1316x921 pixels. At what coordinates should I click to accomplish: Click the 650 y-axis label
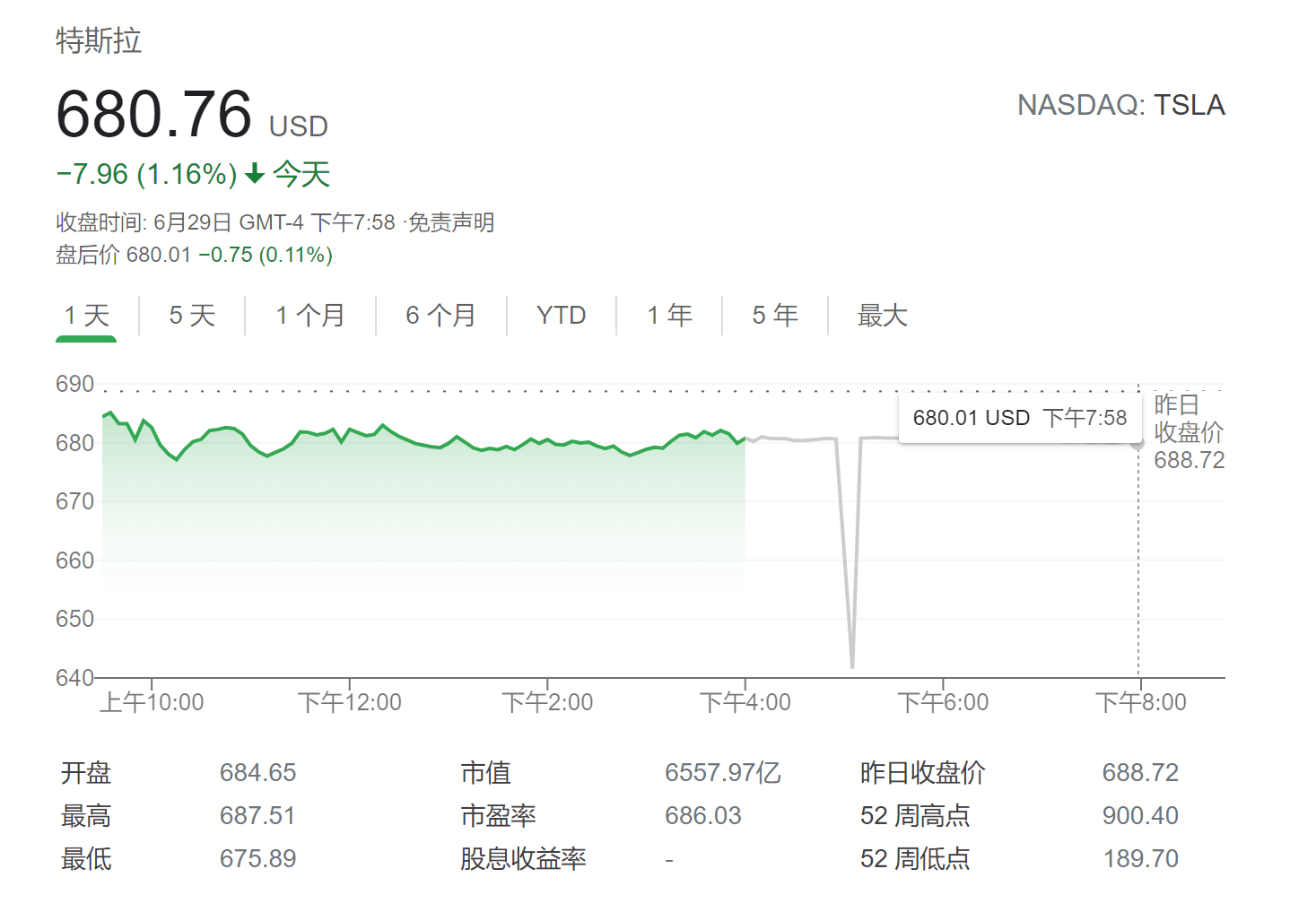point(74,619)
